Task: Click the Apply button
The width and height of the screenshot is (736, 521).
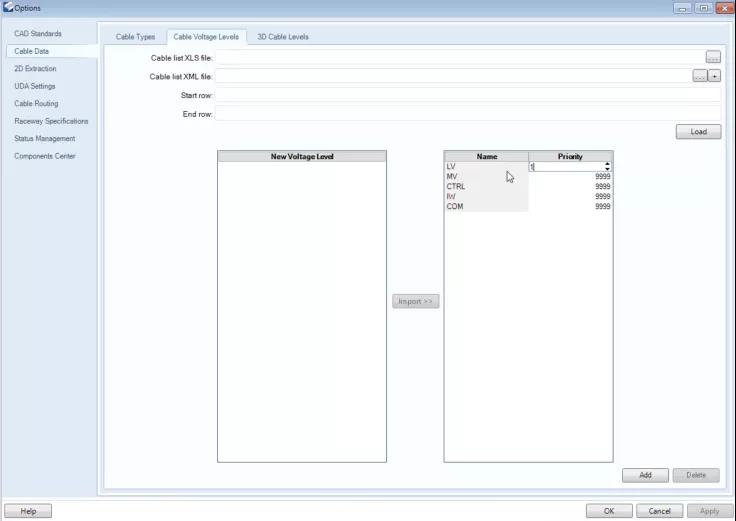Action: pos(709,511)
